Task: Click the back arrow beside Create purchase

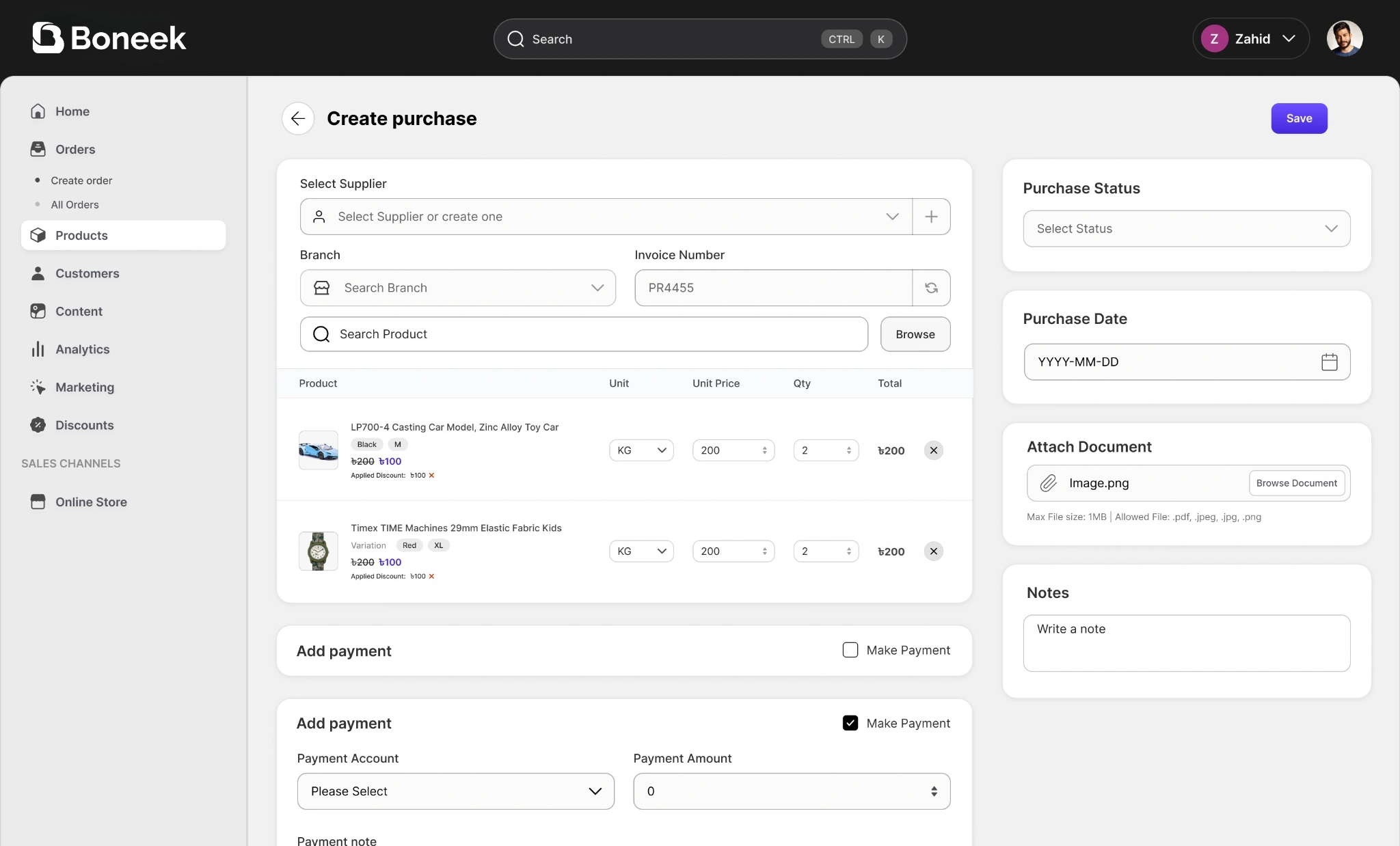Action: (298, 119)
